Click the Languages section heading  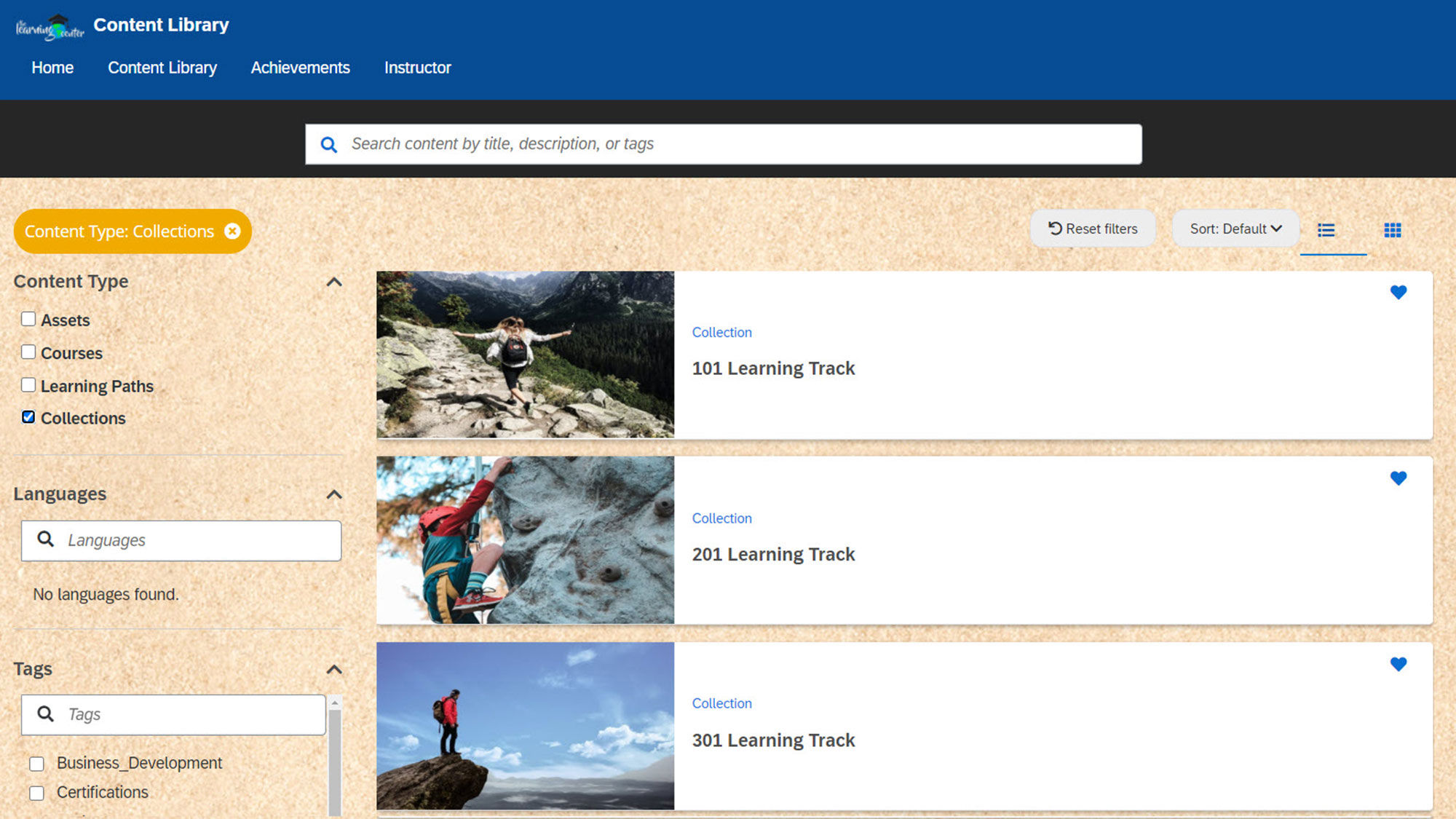click(x=60, y=494)
